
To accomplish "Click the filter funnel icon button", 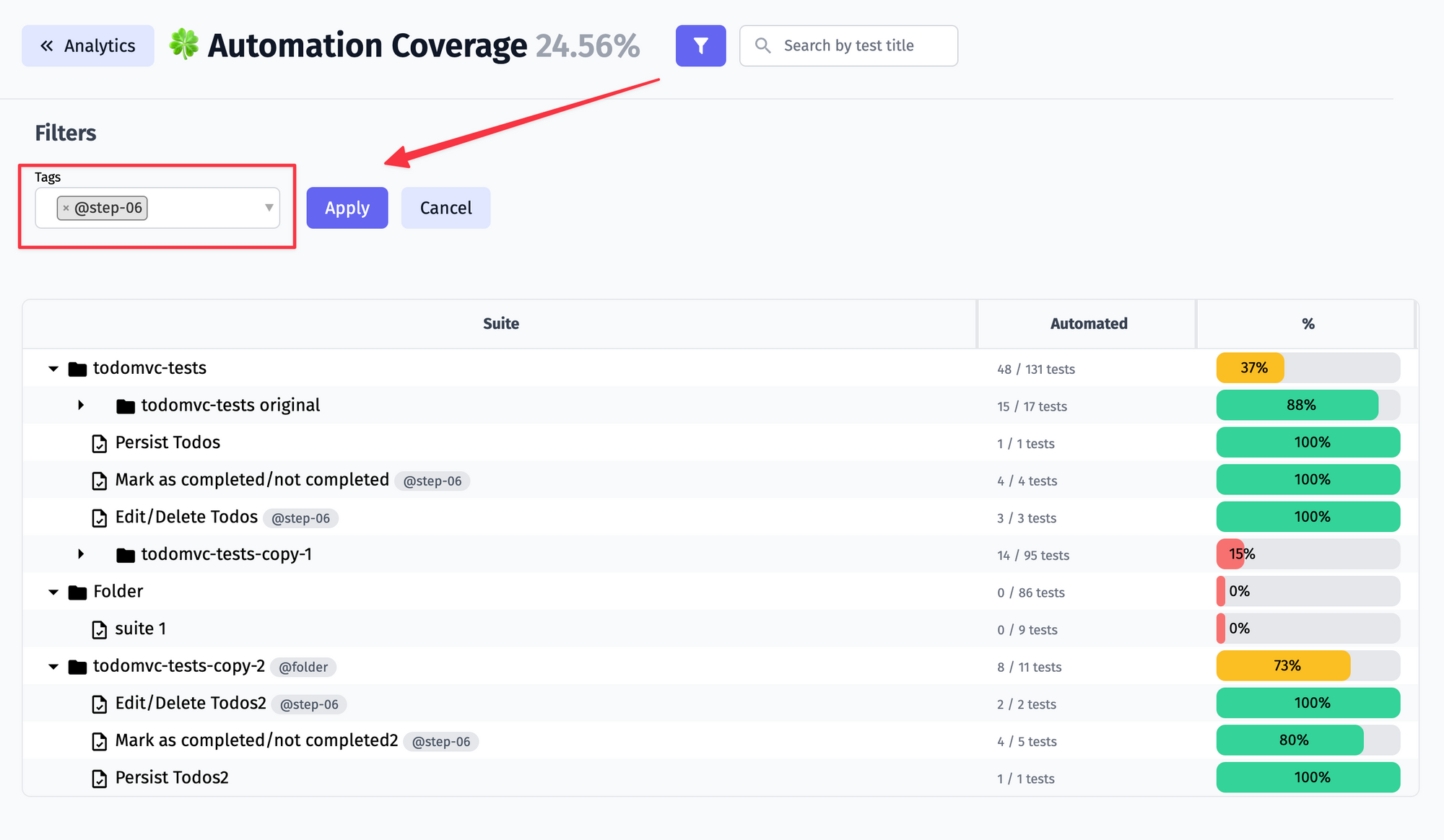I will click(x=700, y=45).
